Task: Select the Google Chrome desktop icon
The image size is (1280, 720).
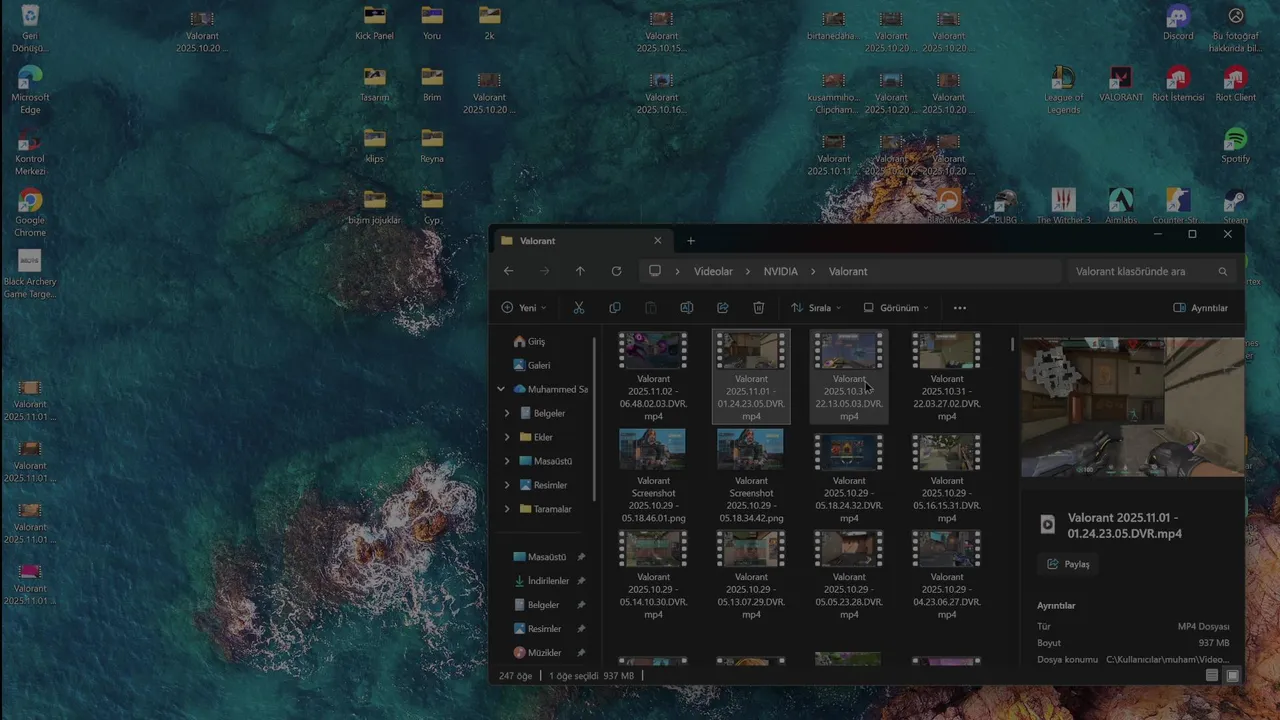Action: [x=30, y=213]
